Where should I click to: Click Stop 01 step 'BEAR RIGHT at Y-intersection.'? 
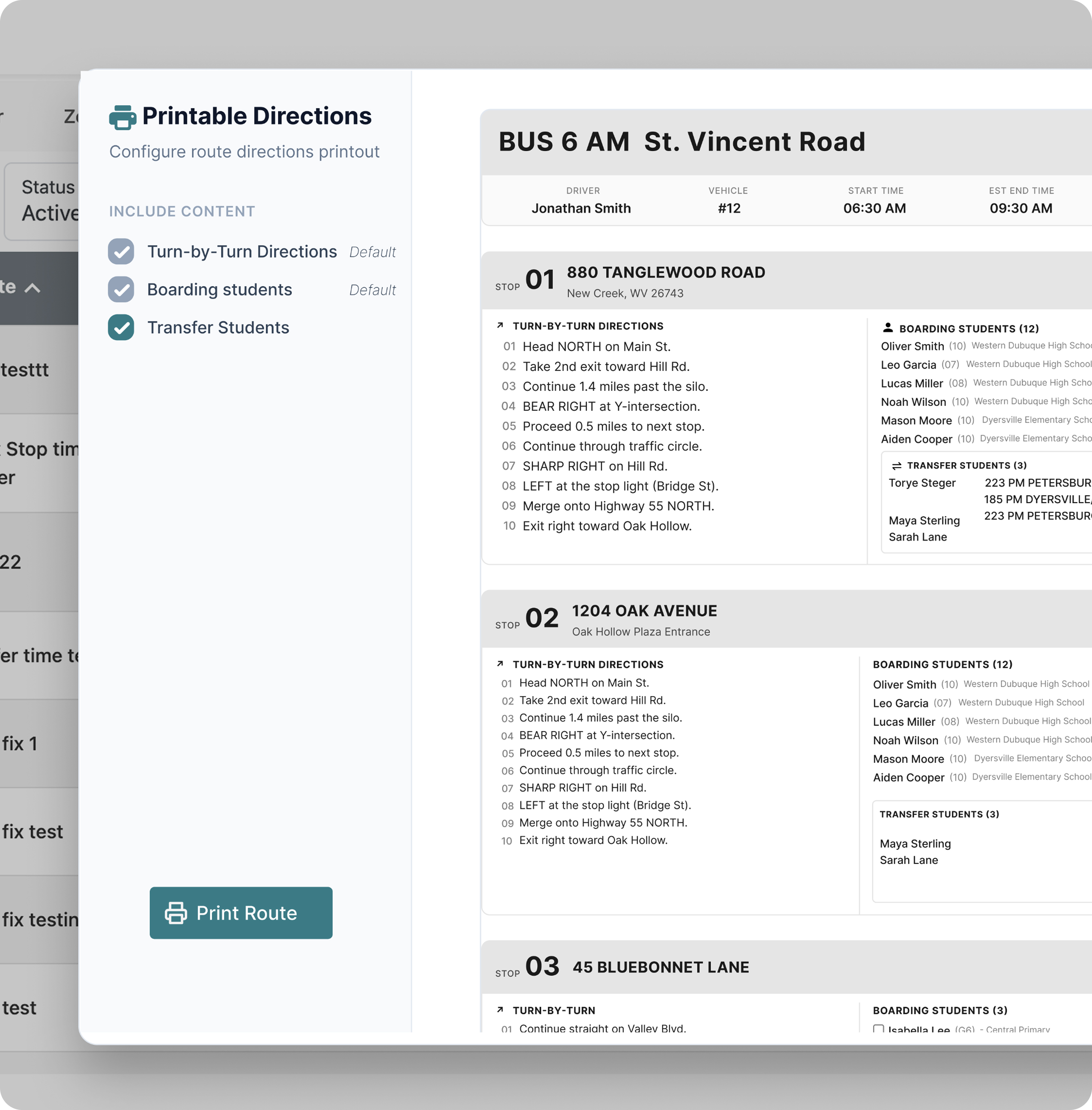611,406
